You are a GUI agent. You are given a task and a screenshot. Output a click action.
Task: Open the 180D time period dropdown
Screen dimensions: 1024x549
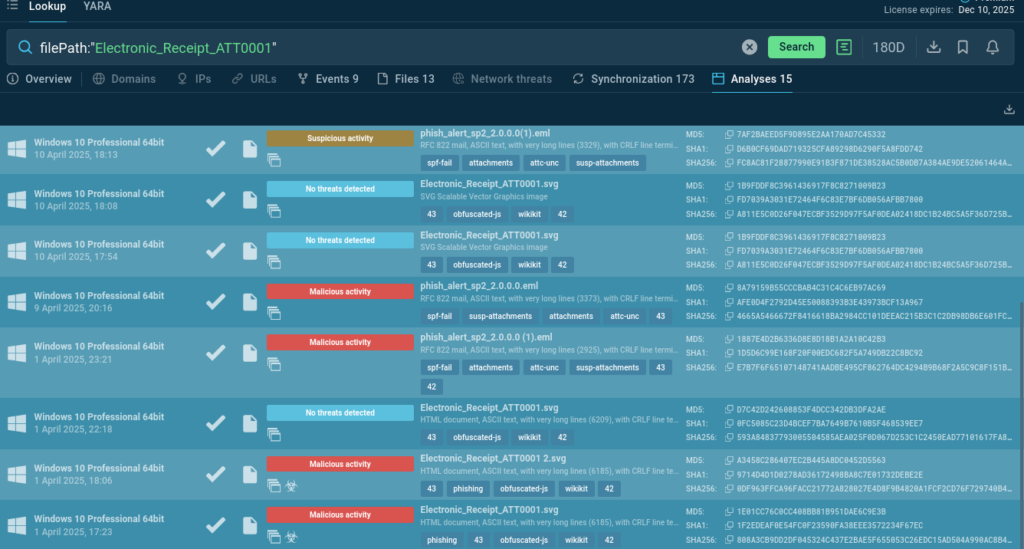point(889,47)
